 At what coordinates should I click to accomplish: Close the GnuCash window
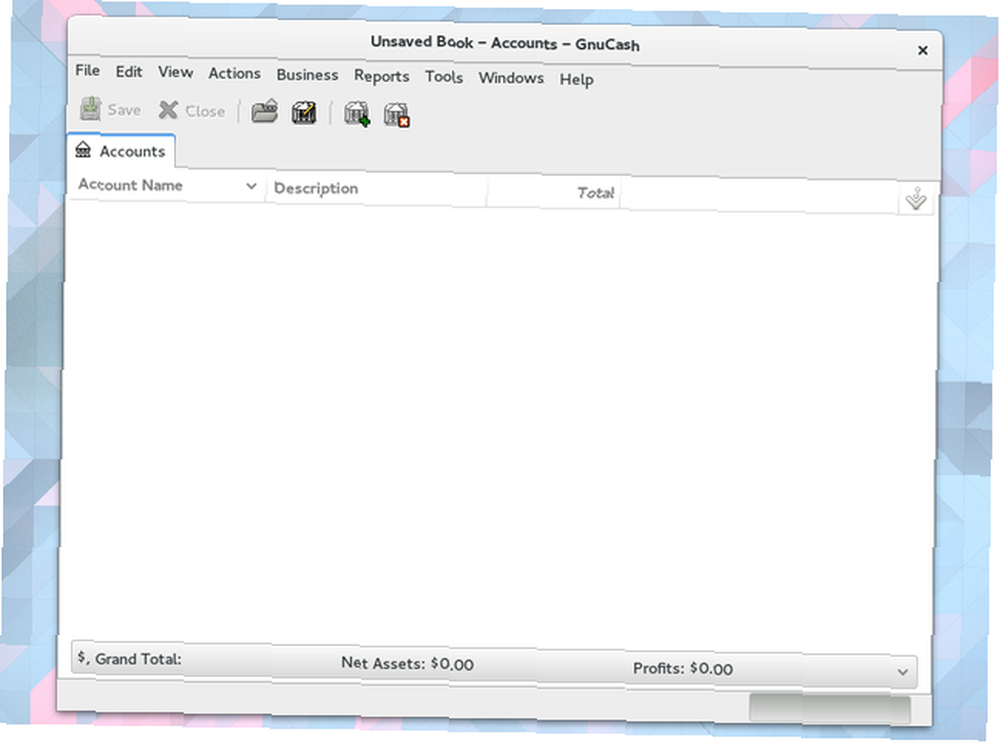click(922, 50)
